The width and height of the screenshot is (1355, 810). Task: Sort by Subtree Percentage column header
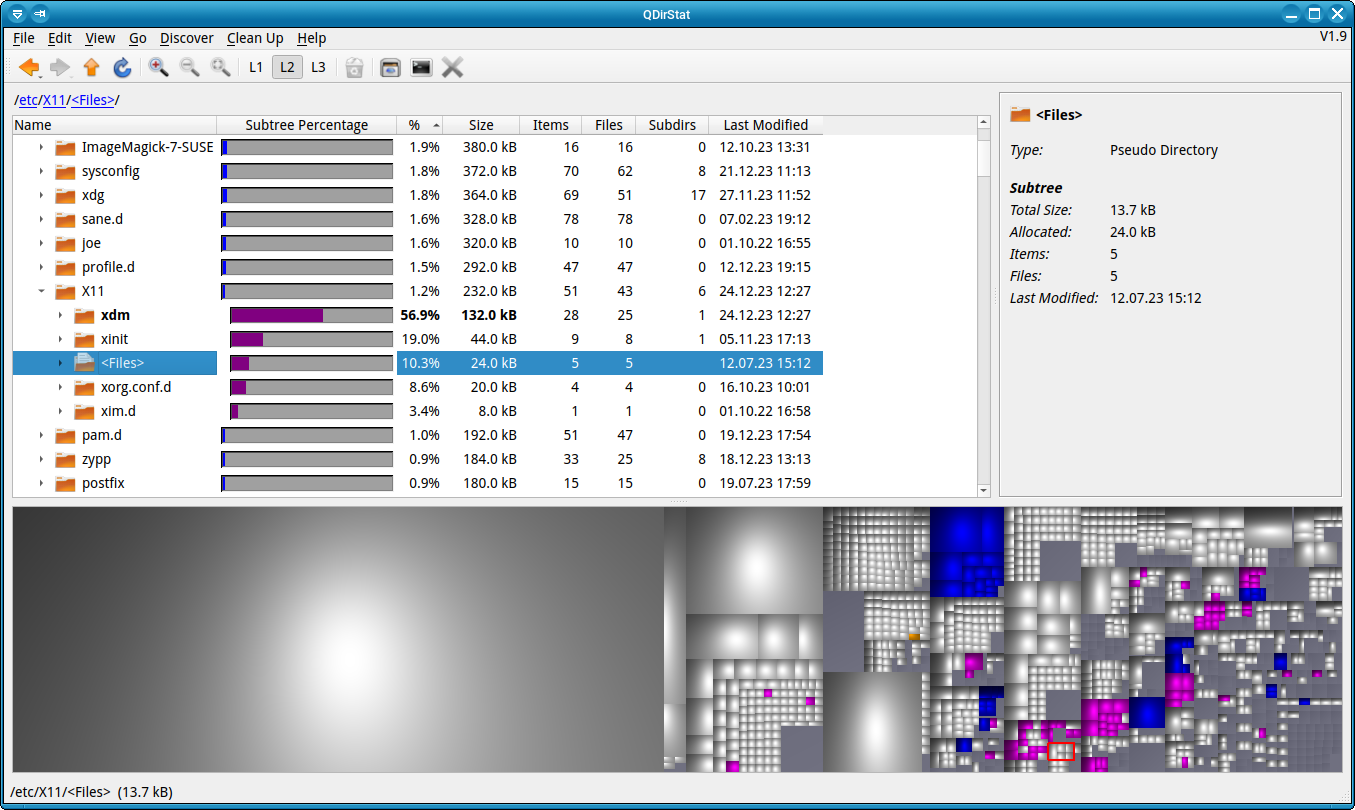tap(307, 125)
